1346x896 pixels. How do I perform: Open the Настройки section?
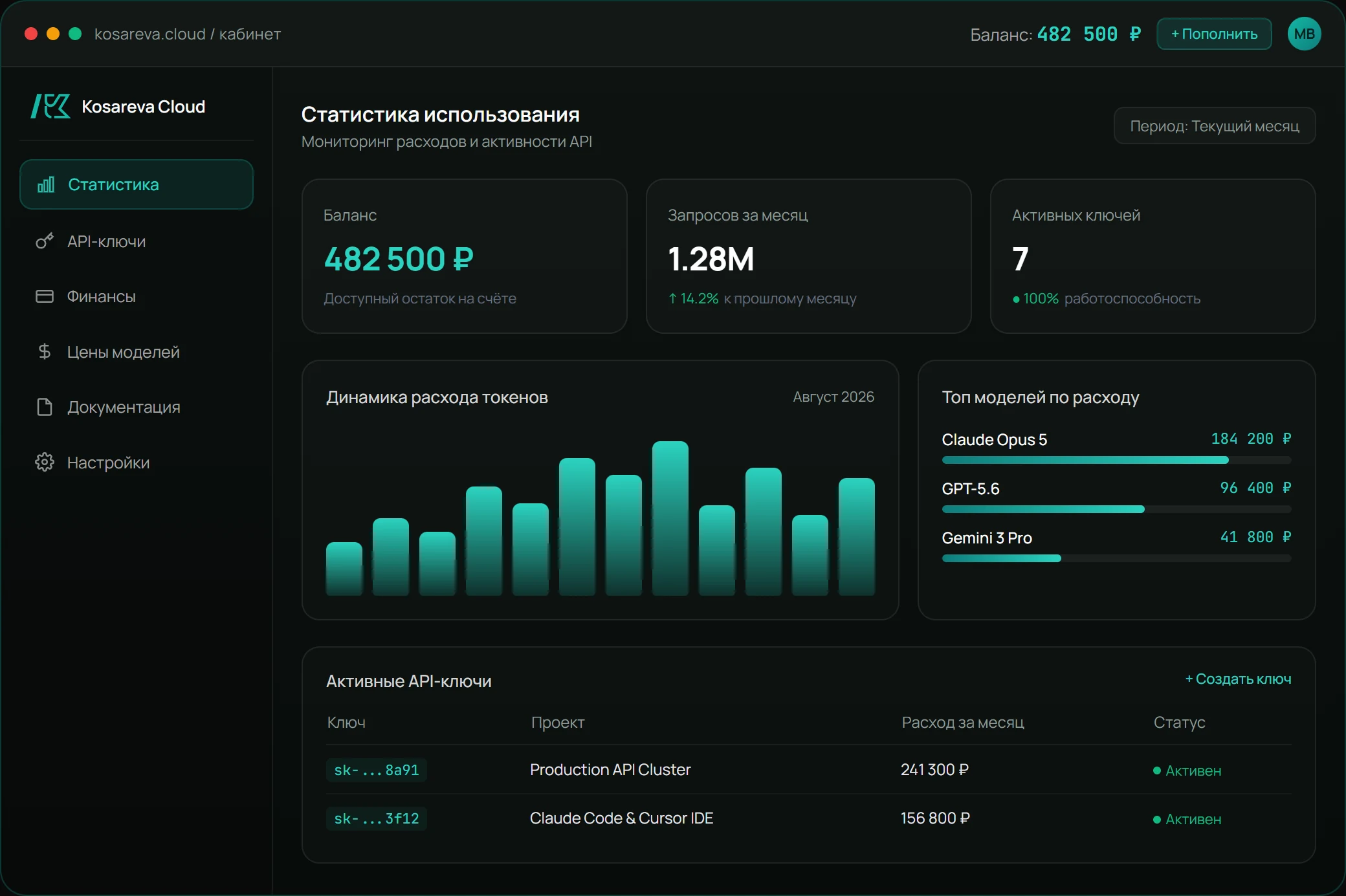[x=137, y=462]
